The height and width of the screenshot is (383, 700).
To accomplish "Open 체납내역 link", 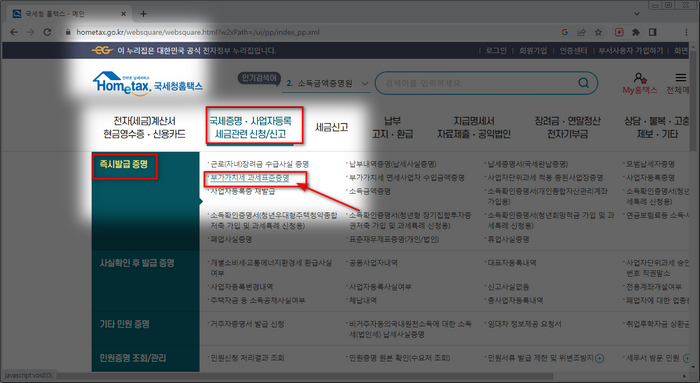I will click(363, 300).
